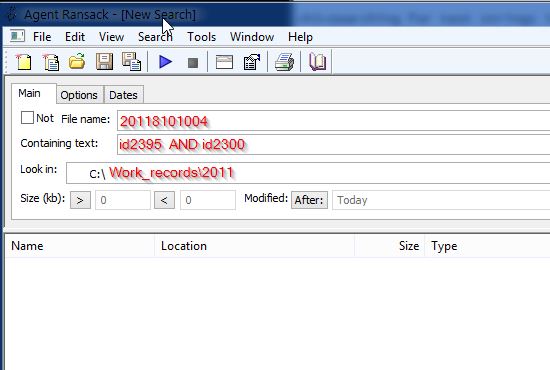Click the New Search yellow note icon
The height and width of the screenshot is (370, 550).
(23, 62)
